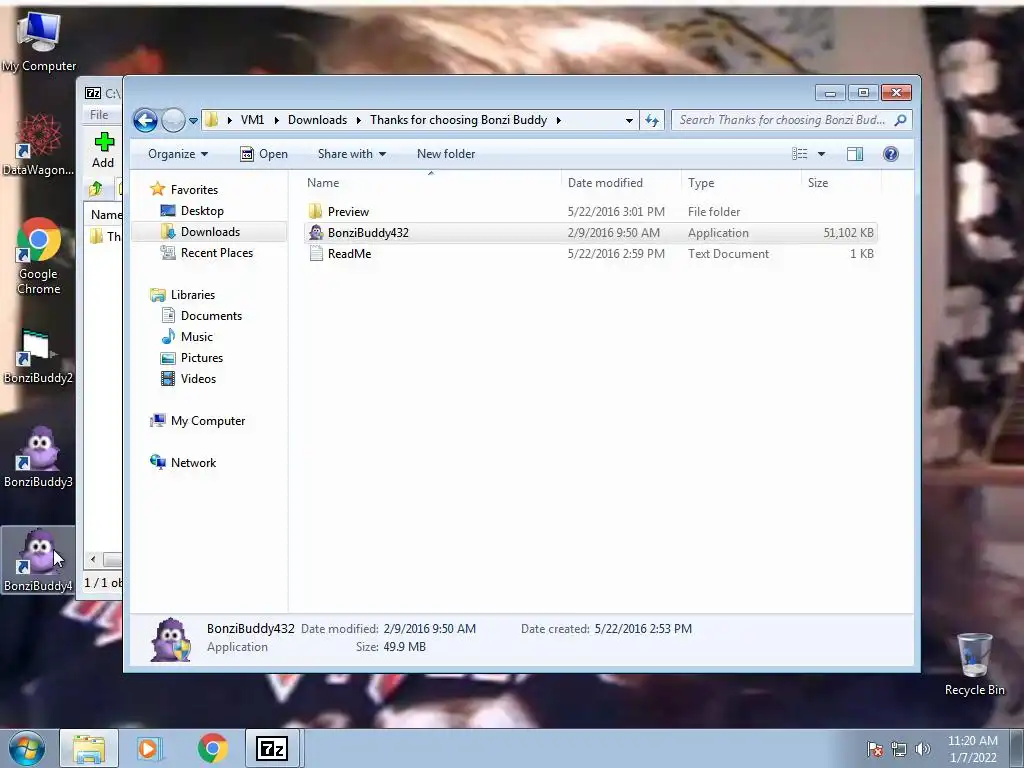Open Explorer help with the question mark
Viewport: 1024px width, 768px height.
(x=890, y=154)
